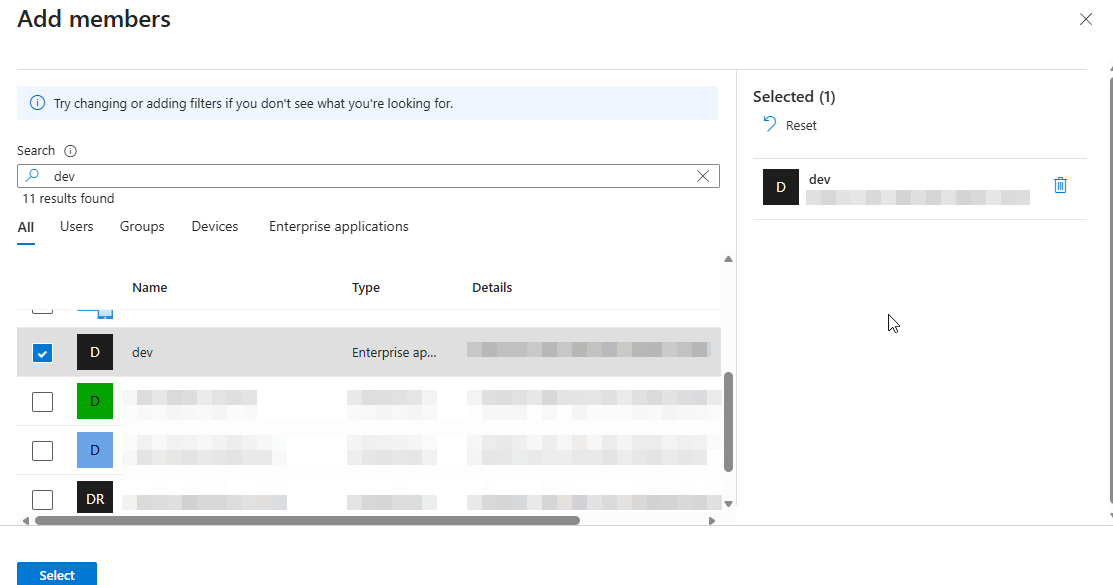Check the box beside green D entry
Image resolution: width=1113 pixels, height=585 pixels.
pos(42,402)
